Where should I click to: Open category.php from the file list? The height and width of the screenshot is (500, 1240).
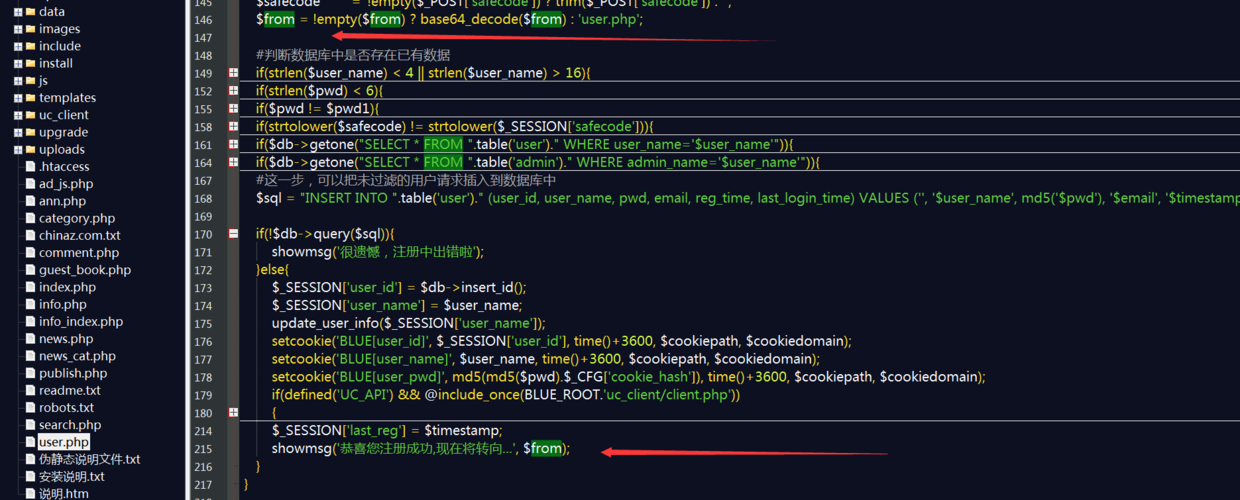[77, 218]
